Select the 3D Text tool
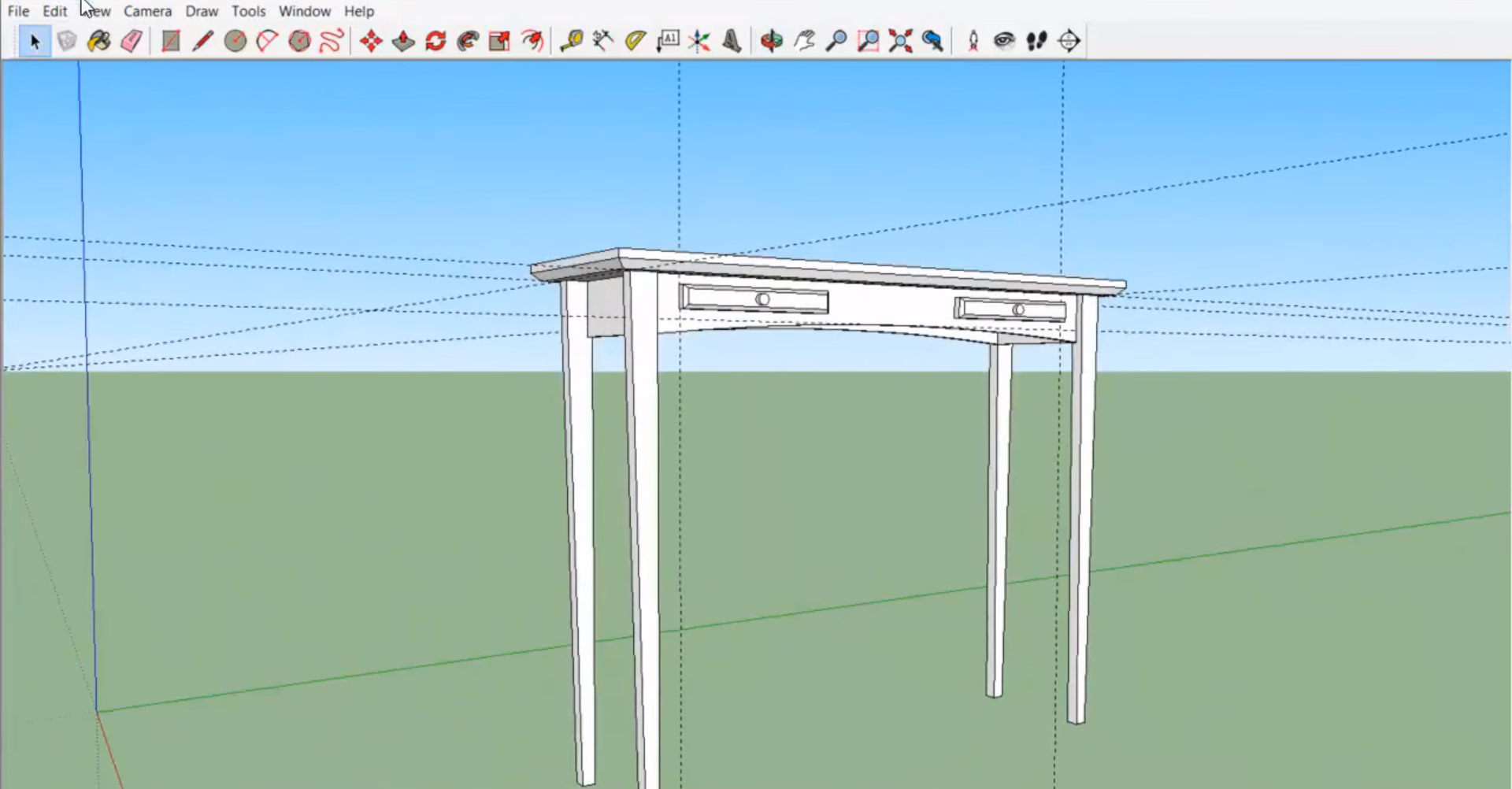This screenshot has width=1512, height=789. coord(732,41)
